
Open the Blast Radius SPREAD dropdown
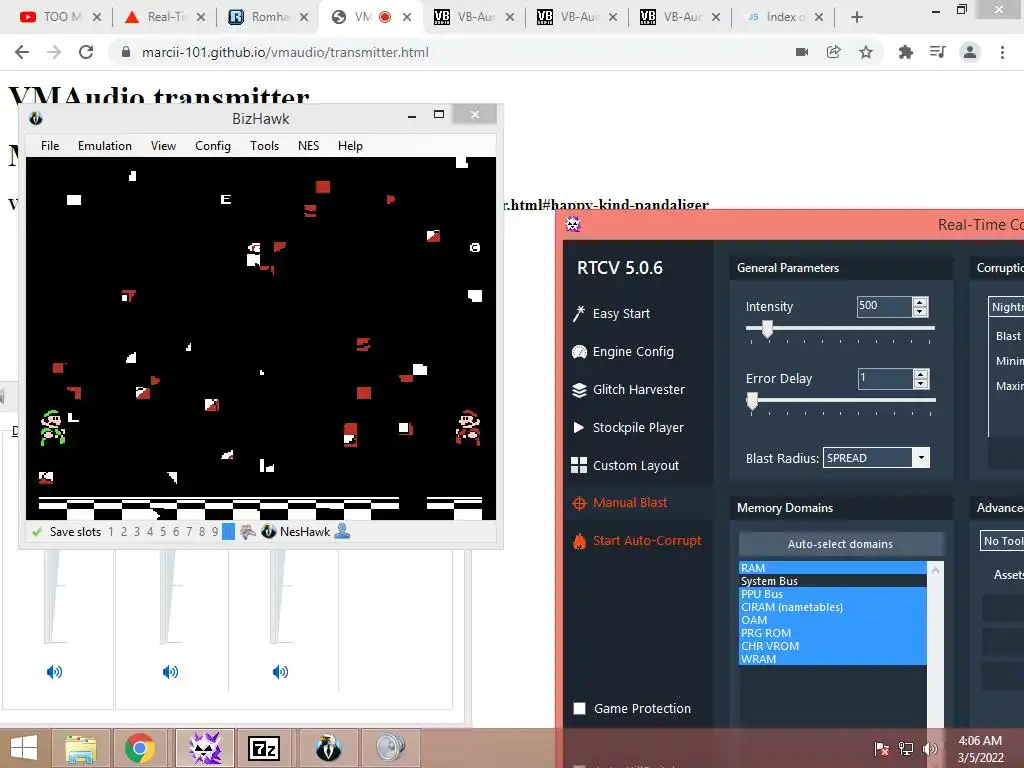(921, 458)
